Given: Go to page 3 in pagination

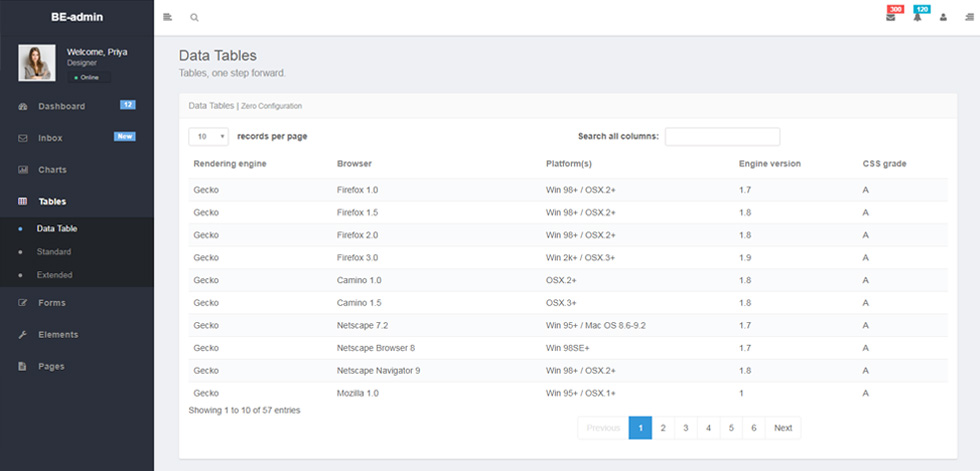Looking at the screenshot, I should tap(686, 428).
